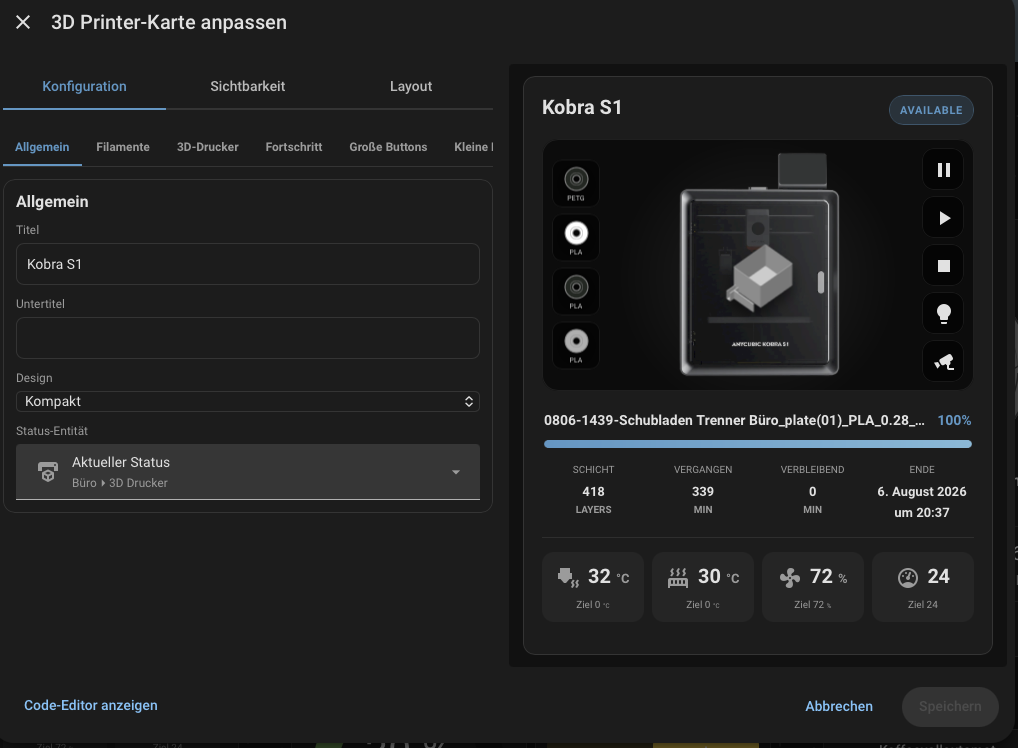1018x748 pixels.
Task: Click the nozzle temperature value 32 °C
Action: pos(608,577)
